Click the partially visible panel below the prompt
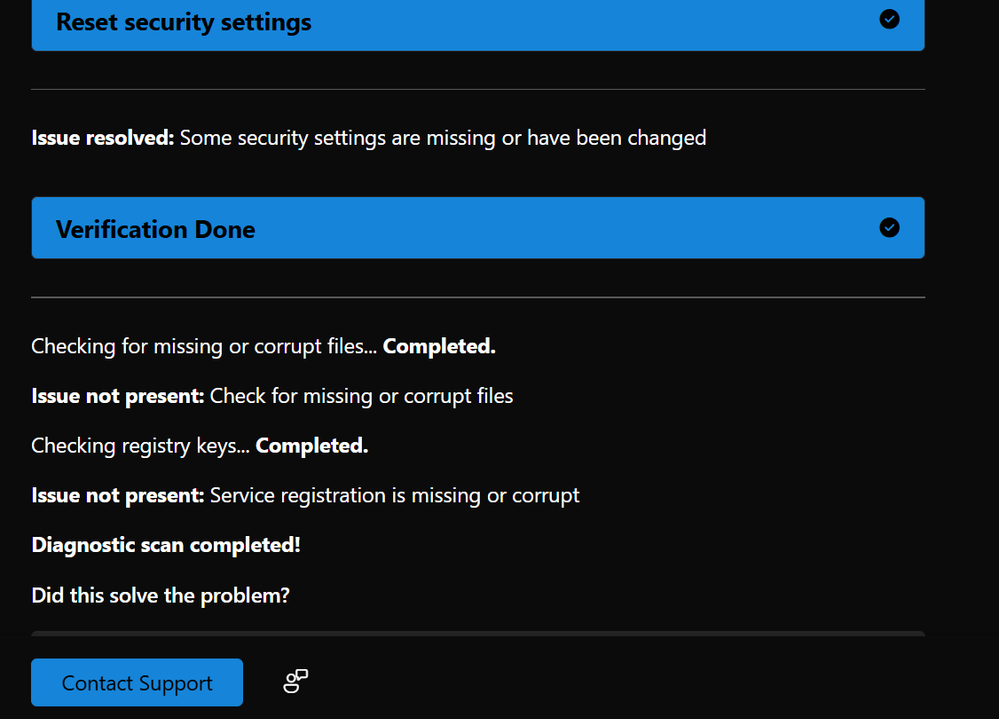The width and height of the screenshot is (999, 719). pyautogui.click(x=478, y=634)
